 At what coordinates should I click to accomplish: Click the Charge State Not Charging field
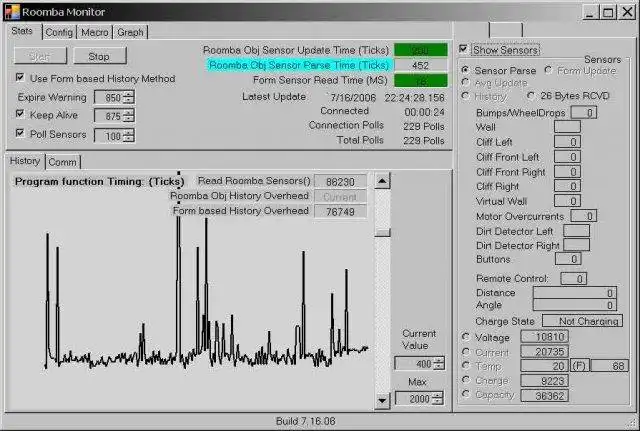(582, 321)
